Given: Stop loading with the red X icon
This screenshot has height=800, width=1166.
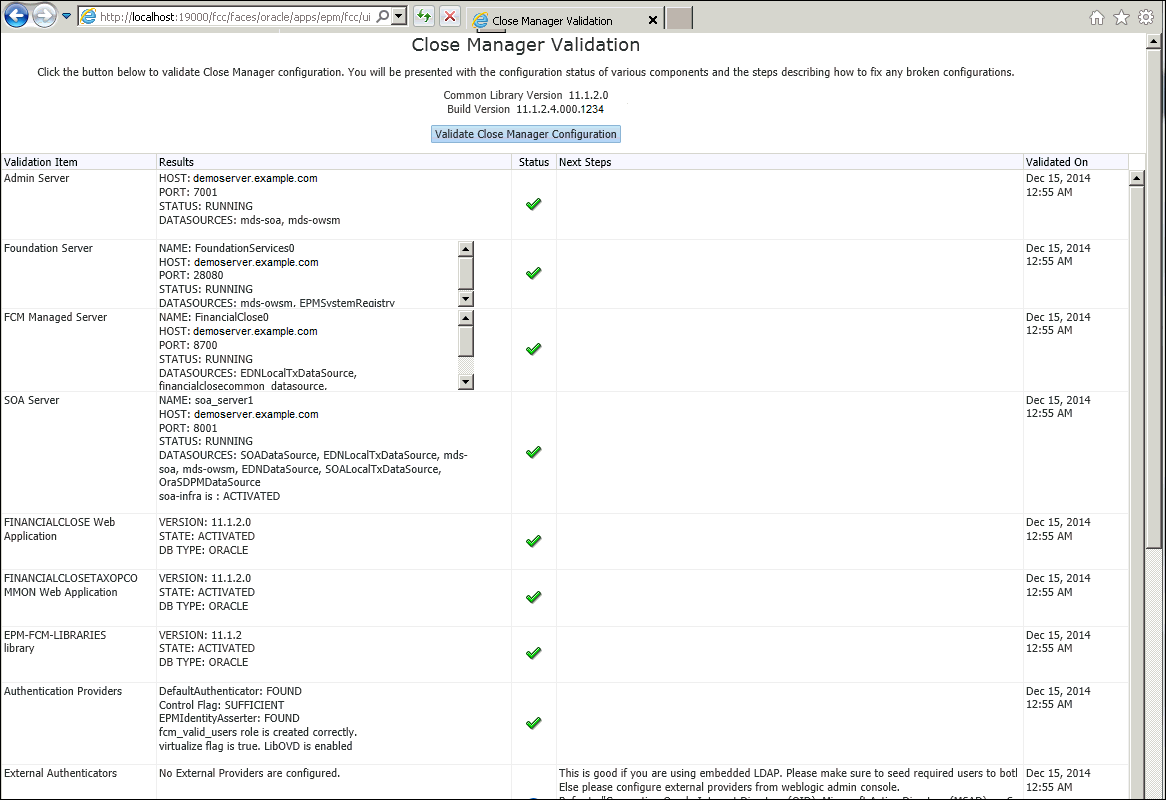Looking at the screenshot, I should (x=450, y=16).
